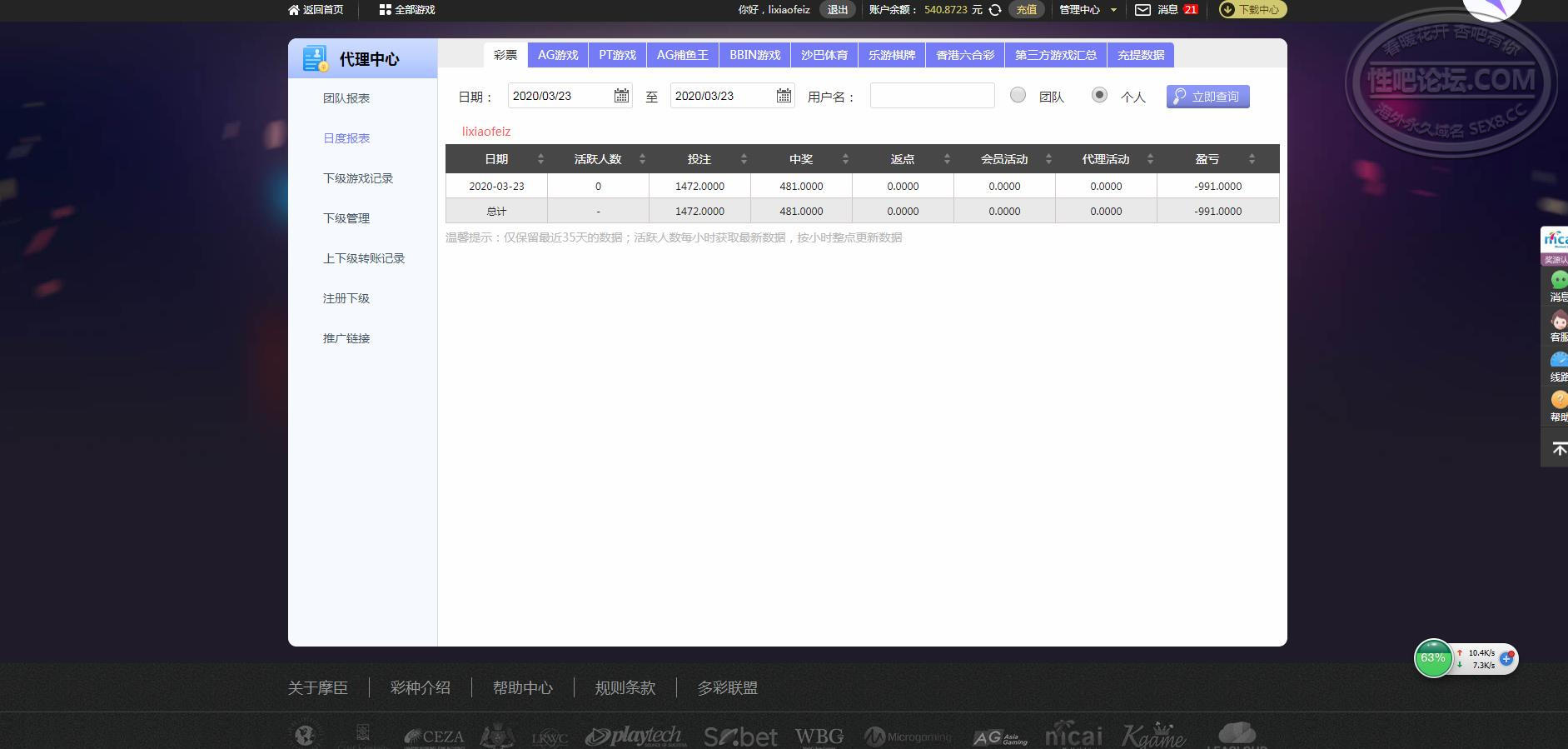1568x749 pixels.
Task: Click the start date field
Action: point(570,96)
